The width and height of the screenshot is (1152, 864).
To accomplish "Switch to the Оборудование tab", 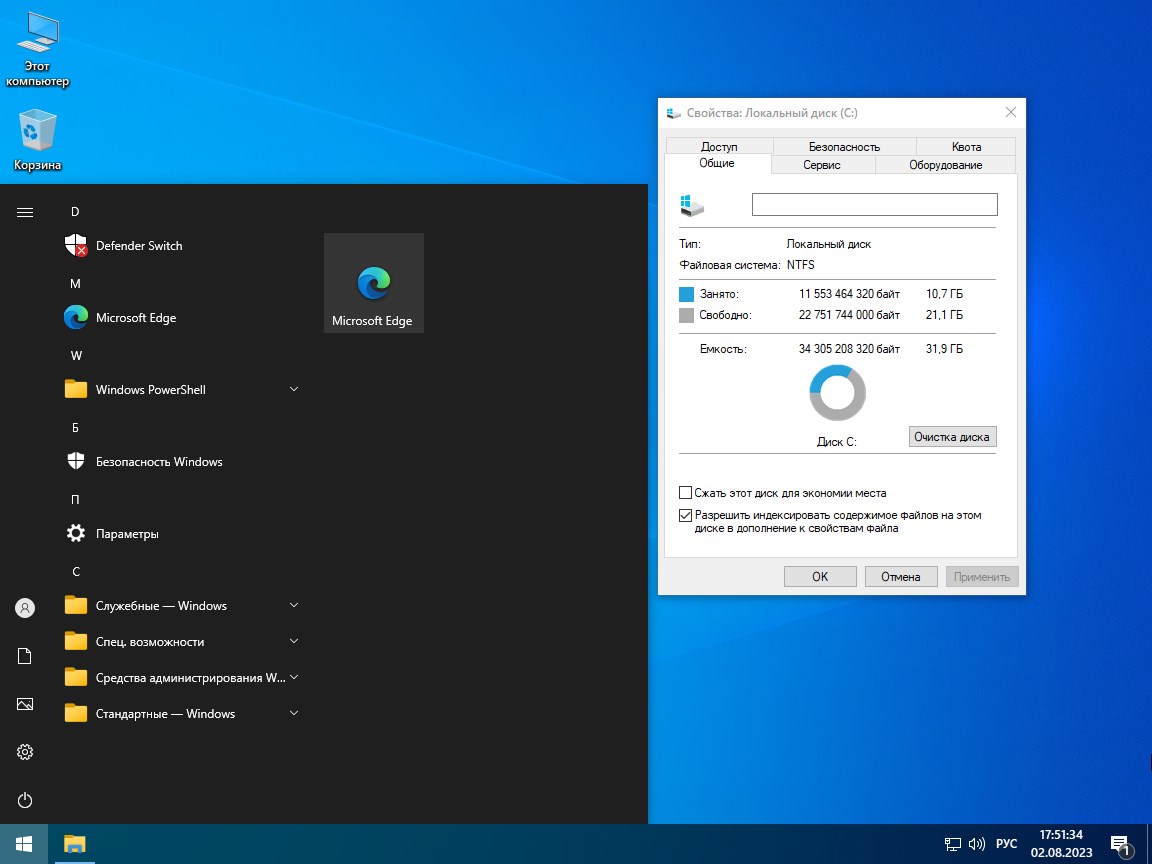I will click(x=944, y=165).
